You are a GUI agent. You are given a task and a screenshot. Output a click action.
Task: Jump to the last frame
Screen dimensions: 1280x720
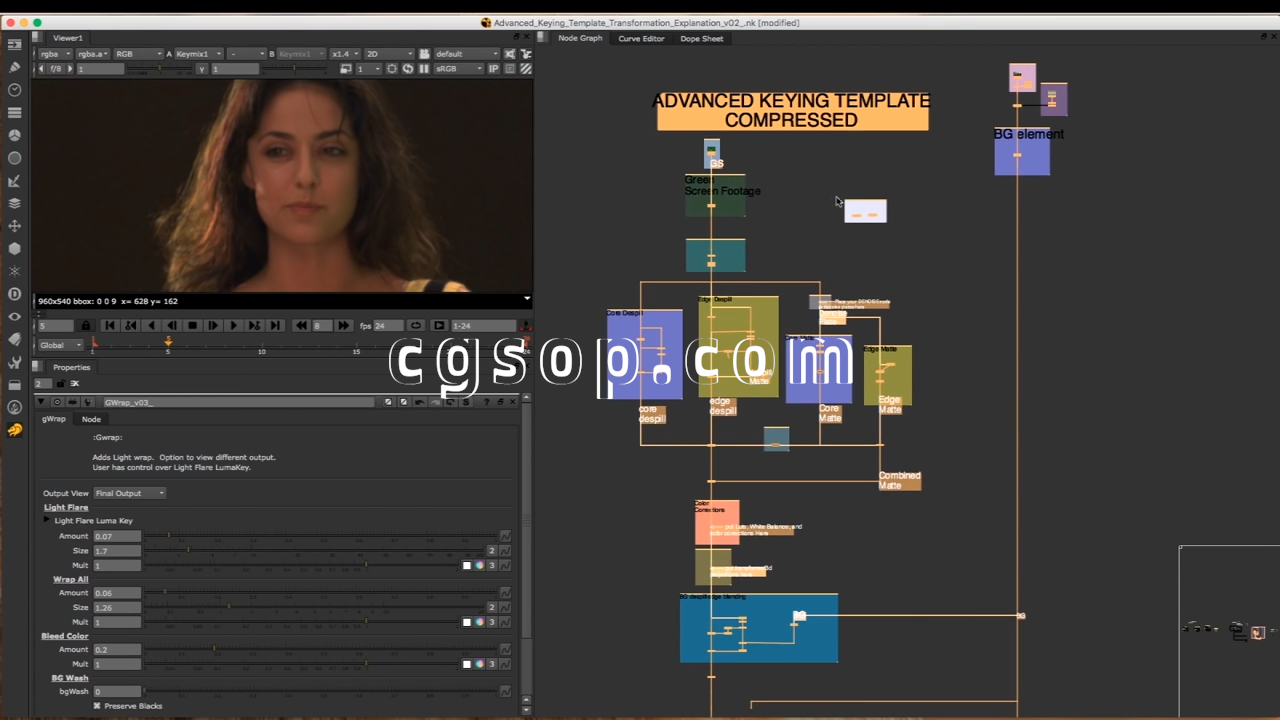pyautogui.click(x=275, y=326)
